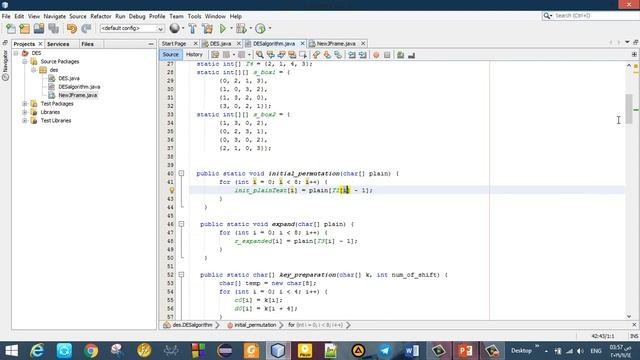Viewport: 640px width, 360px height.
Task: Minimize the Projects panel
Action: tap(151, 44)
